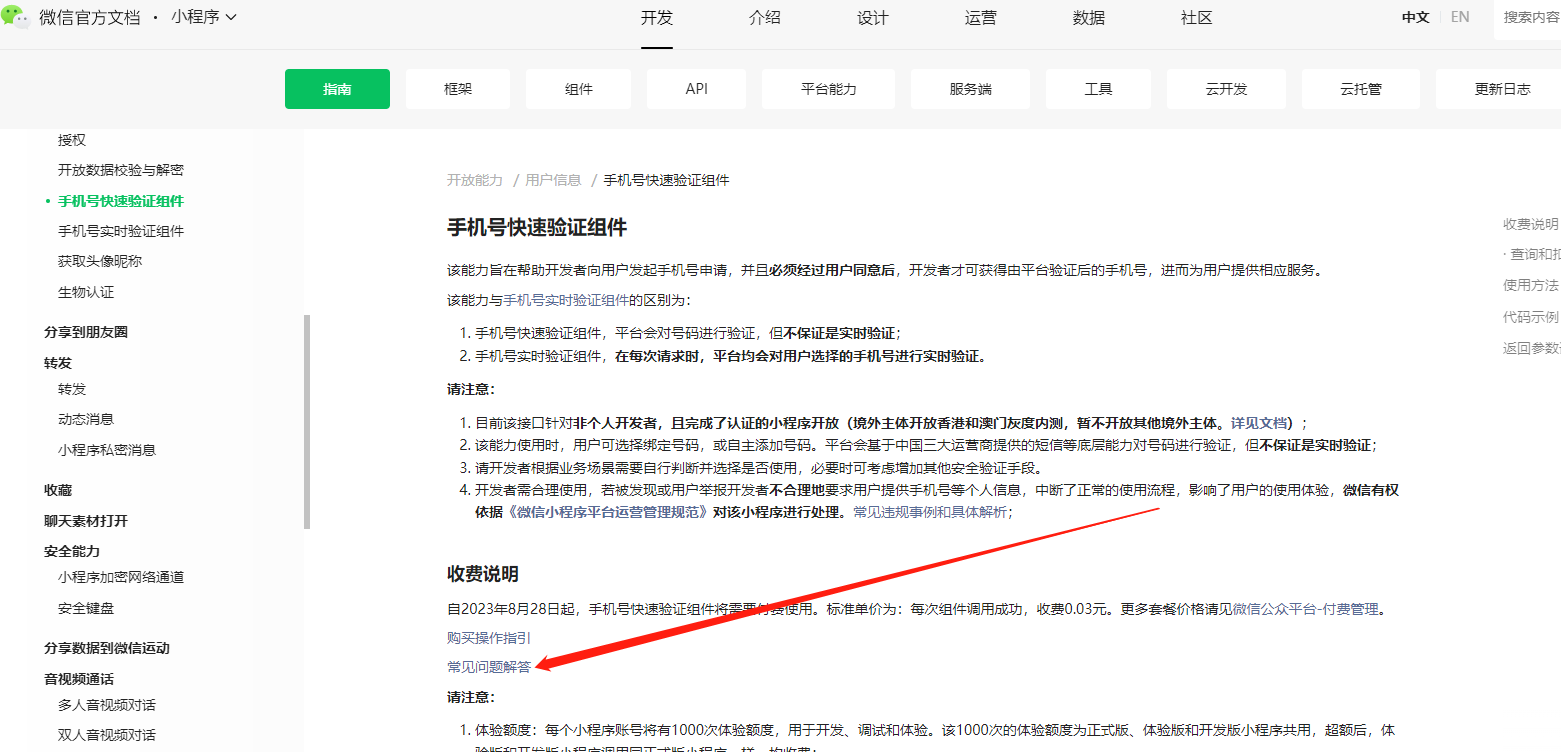Open 小程序加密网络通道 sidebar item
This screenshot has height=752, width=1561.
click(x=121, y=577)
